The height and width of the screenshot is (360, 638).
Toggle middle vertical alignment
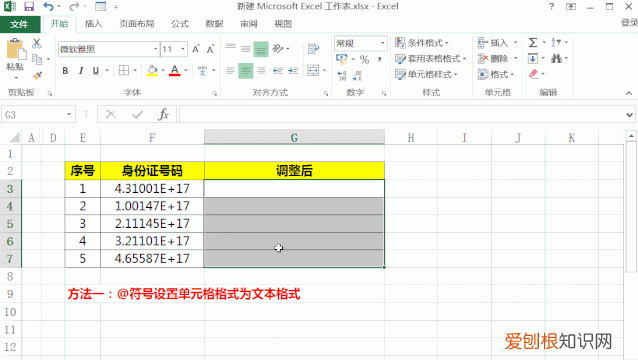(x=246, y=49)
